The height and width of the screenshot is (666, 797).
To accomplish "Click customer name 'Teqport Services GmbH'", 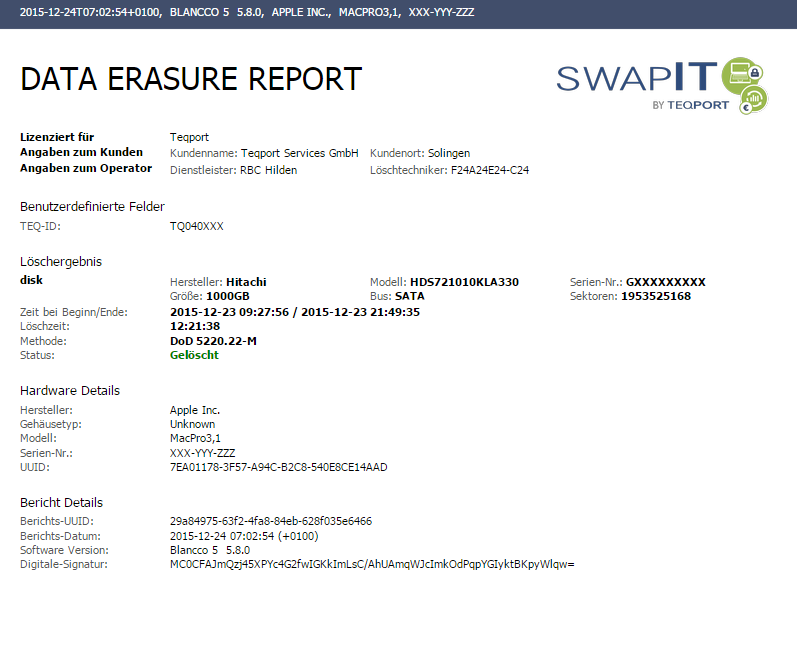I will point(299,153).
